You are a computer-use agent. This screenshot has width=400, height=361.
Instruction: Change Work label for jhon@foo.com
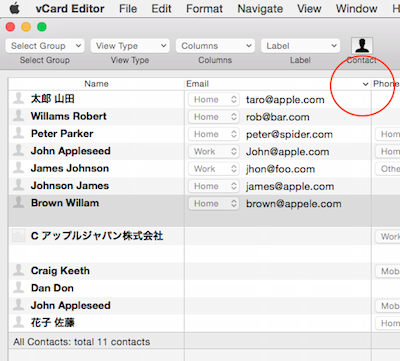click(x=213, y=169)
